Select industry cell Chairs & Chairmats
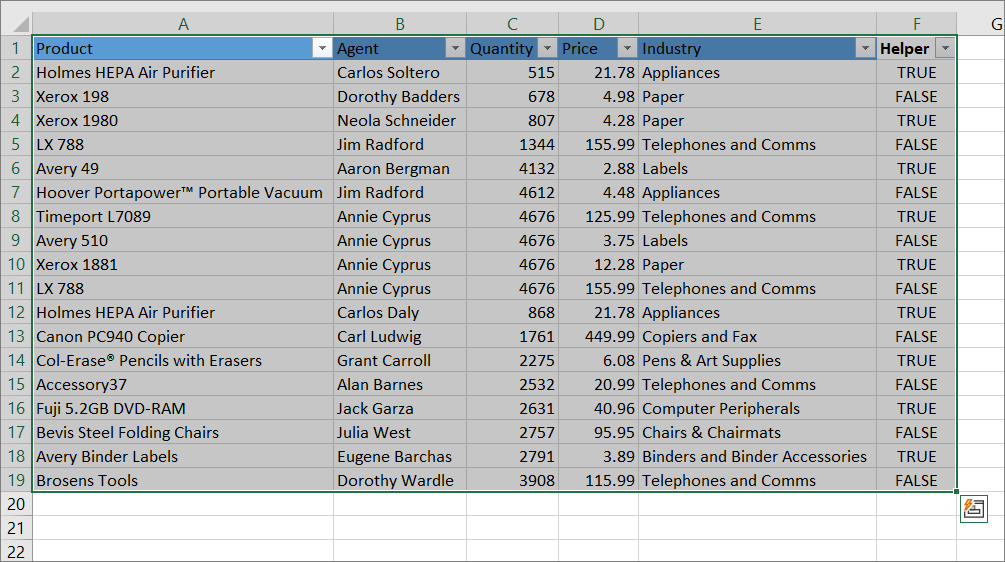This screenshot has width=1005, height=562. (758, 433)
